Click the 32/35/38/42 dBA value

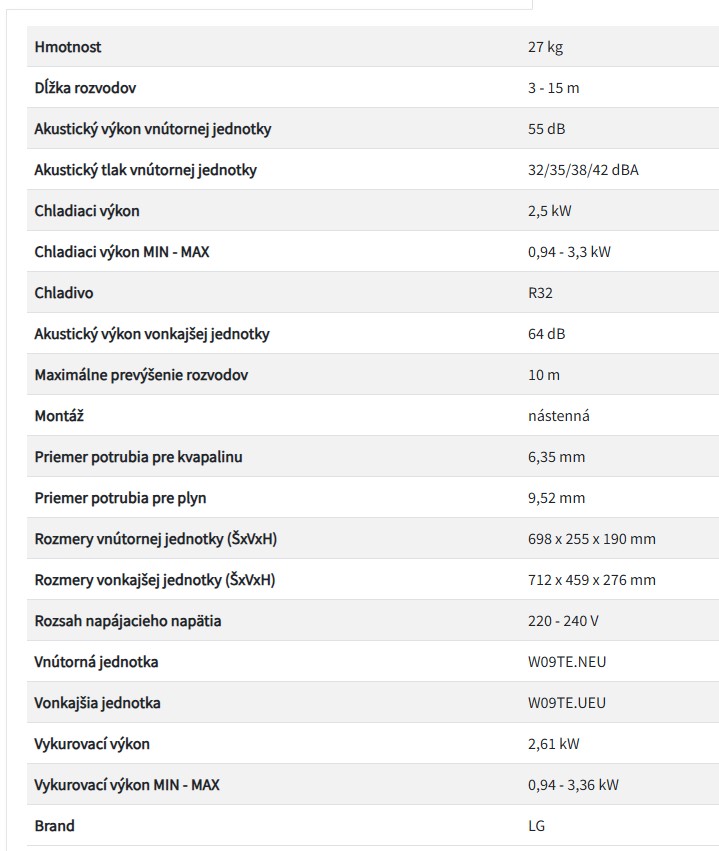click(583, 170)
